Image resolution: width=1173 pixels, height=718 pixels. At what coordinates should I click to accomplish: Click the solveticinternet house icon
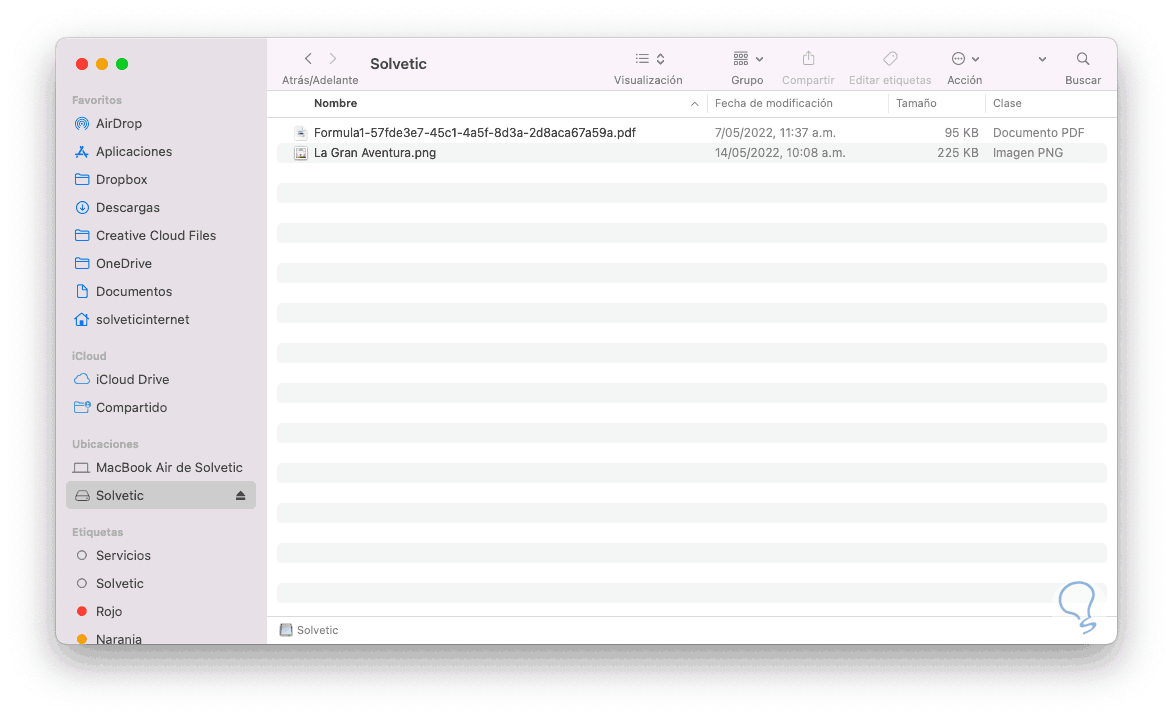[82, 319]
